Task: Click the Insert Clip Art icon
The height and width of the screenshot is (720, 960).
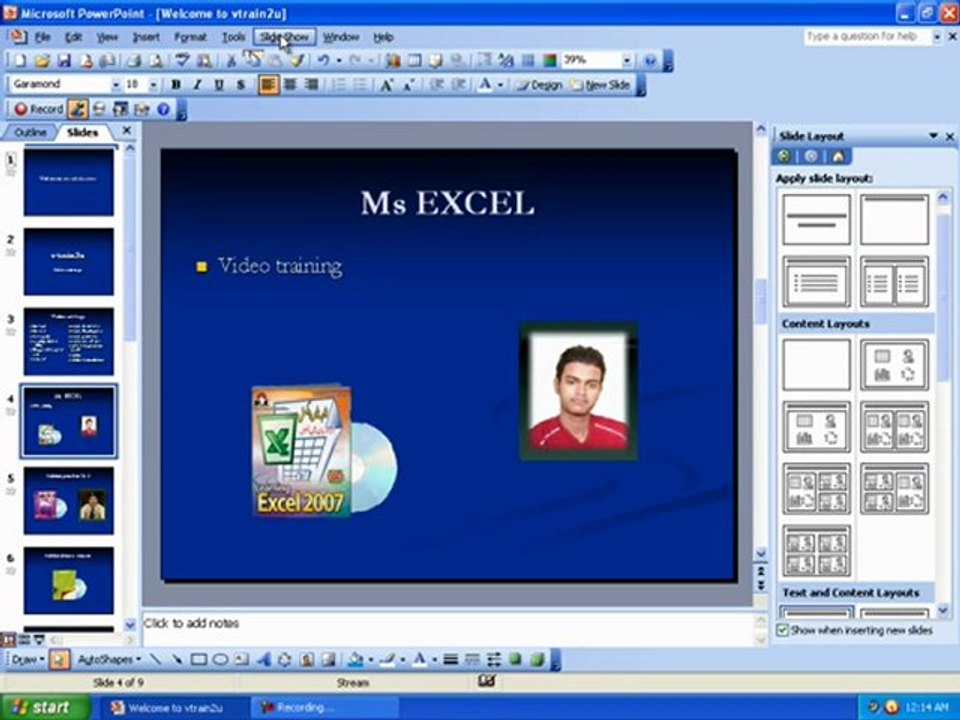Action: 307,659
